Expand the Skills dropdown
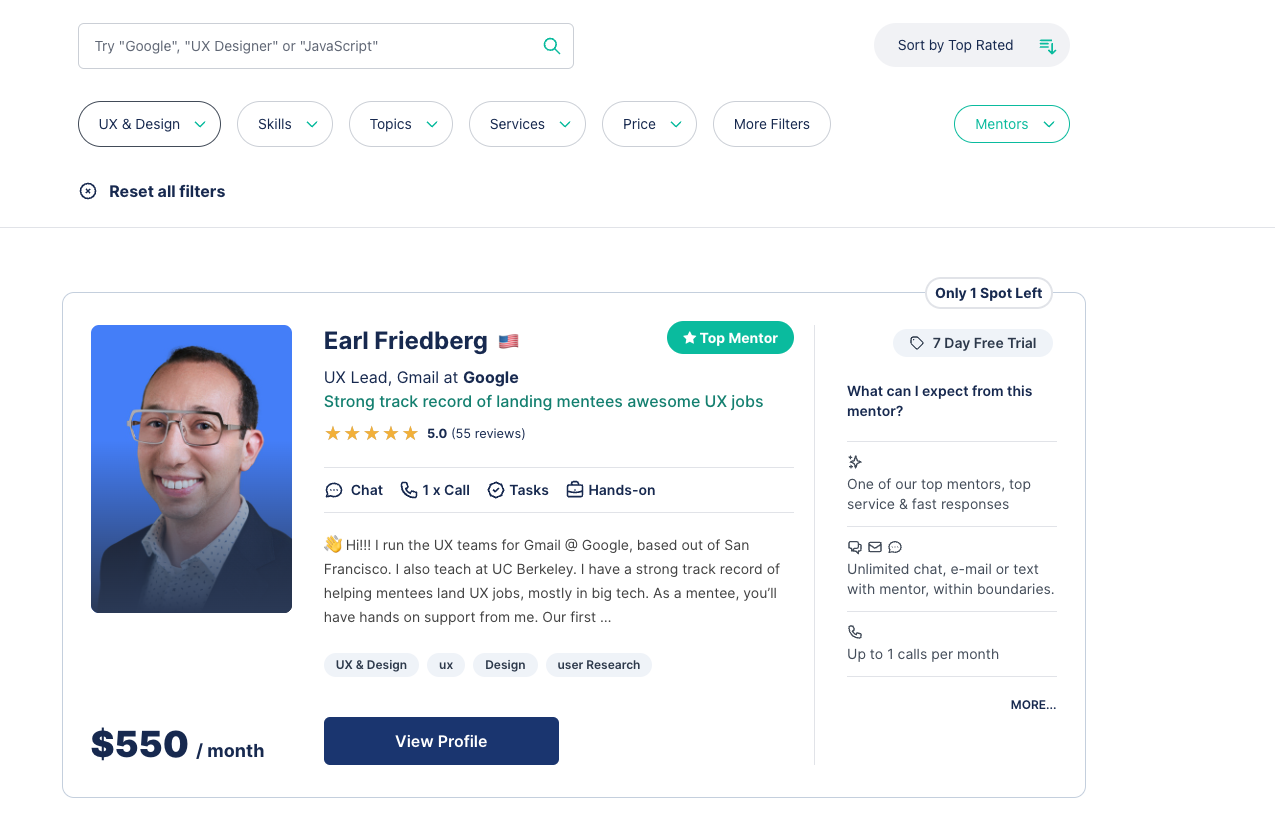 [x=284, y=124]
